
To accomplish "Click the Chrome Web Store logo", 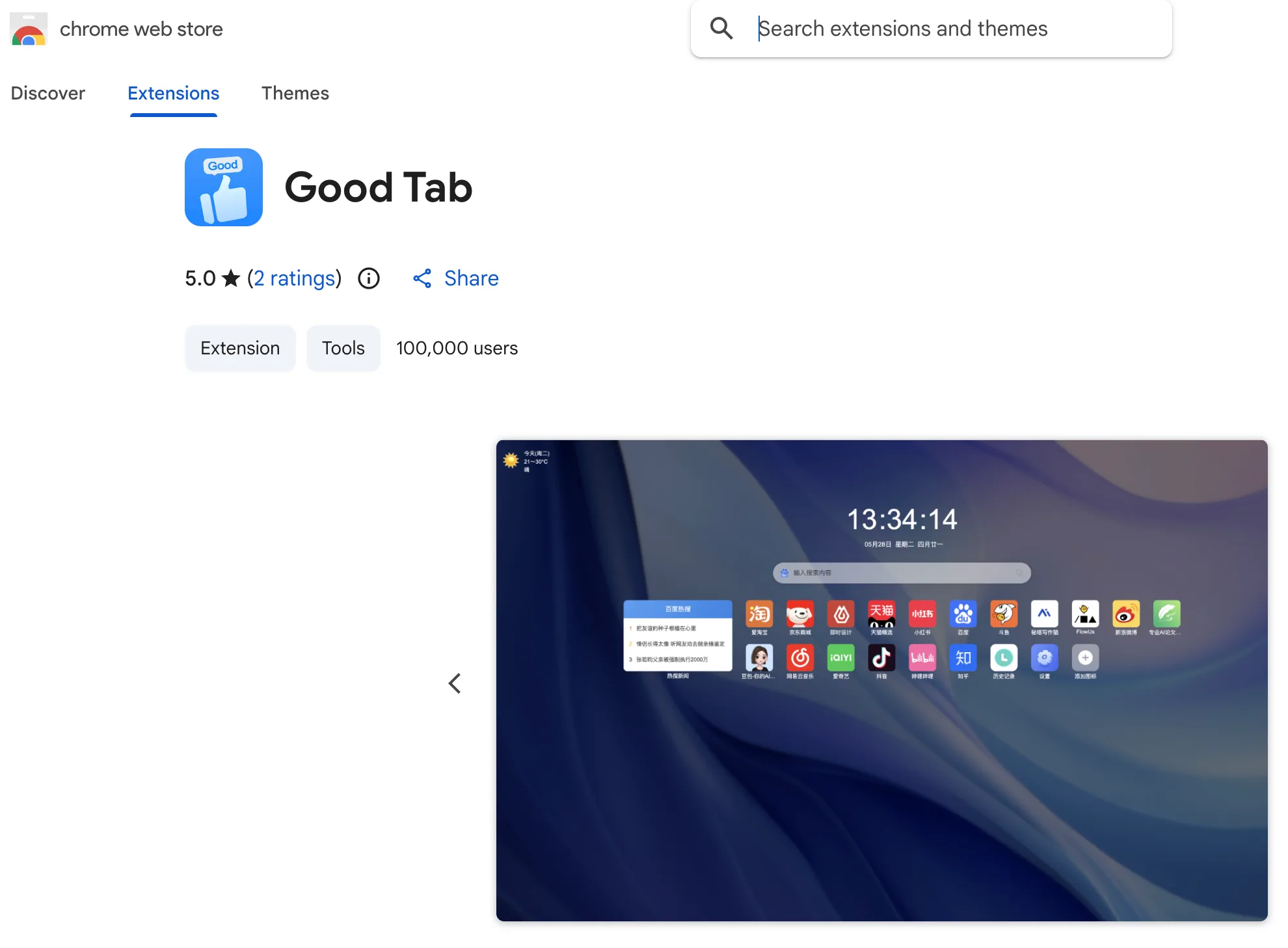I will [28, 29].
